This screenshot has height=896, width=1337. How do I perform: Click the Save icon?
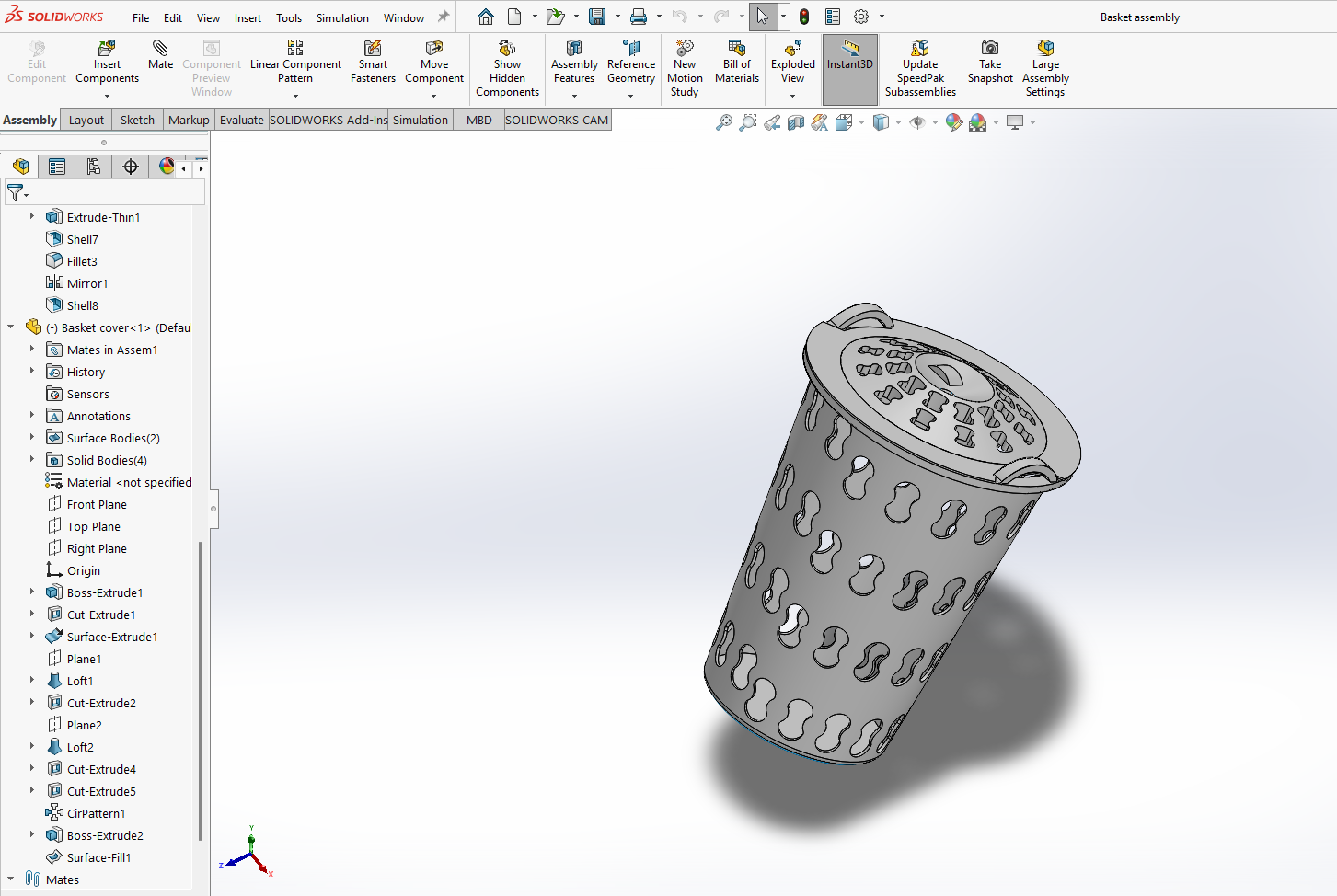[x=597, y=17]
